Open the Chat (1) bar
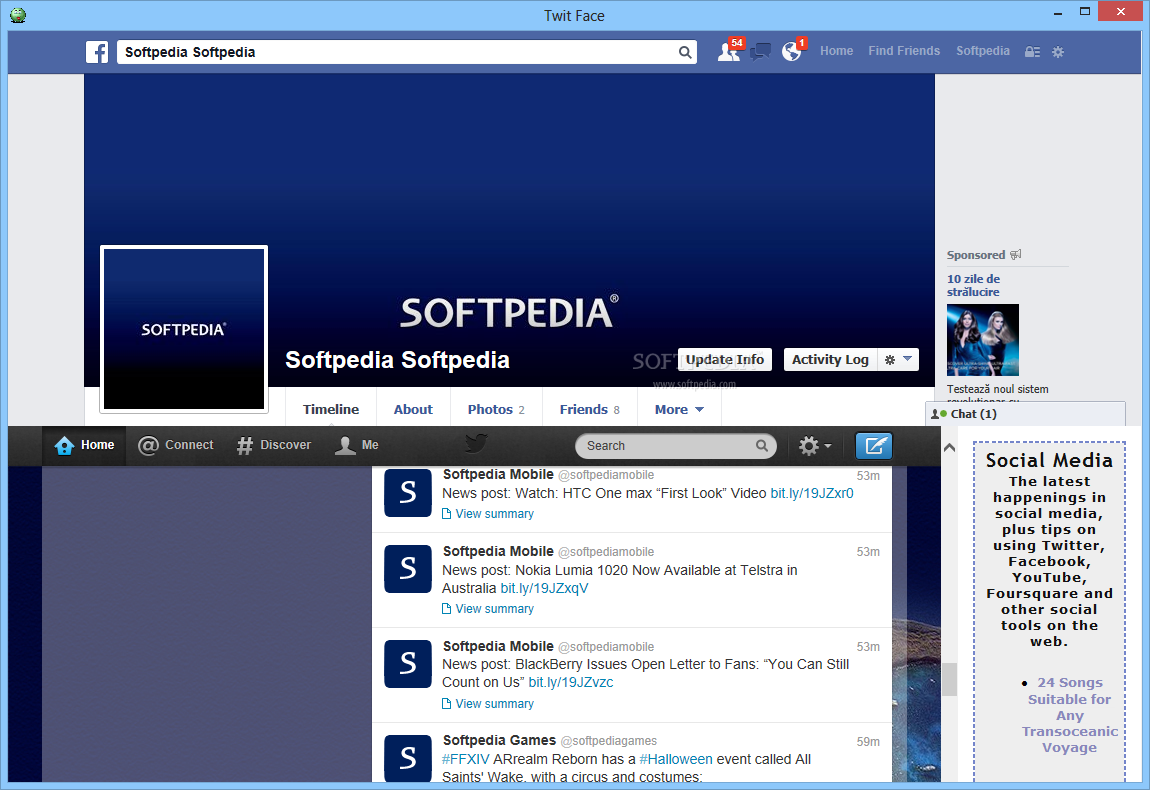Viewport: 1150px width, 790px height. coord(1025,414)
